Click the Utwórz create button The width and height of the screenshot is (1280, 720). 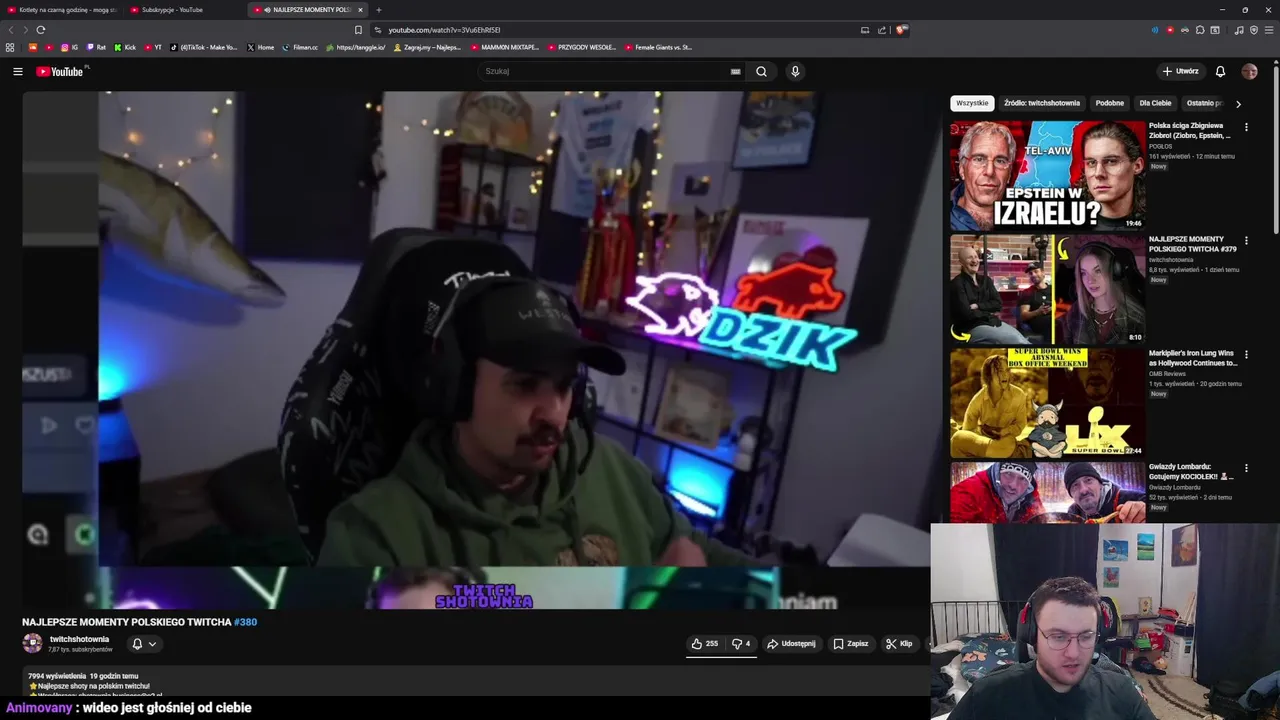coord(1180,71)
